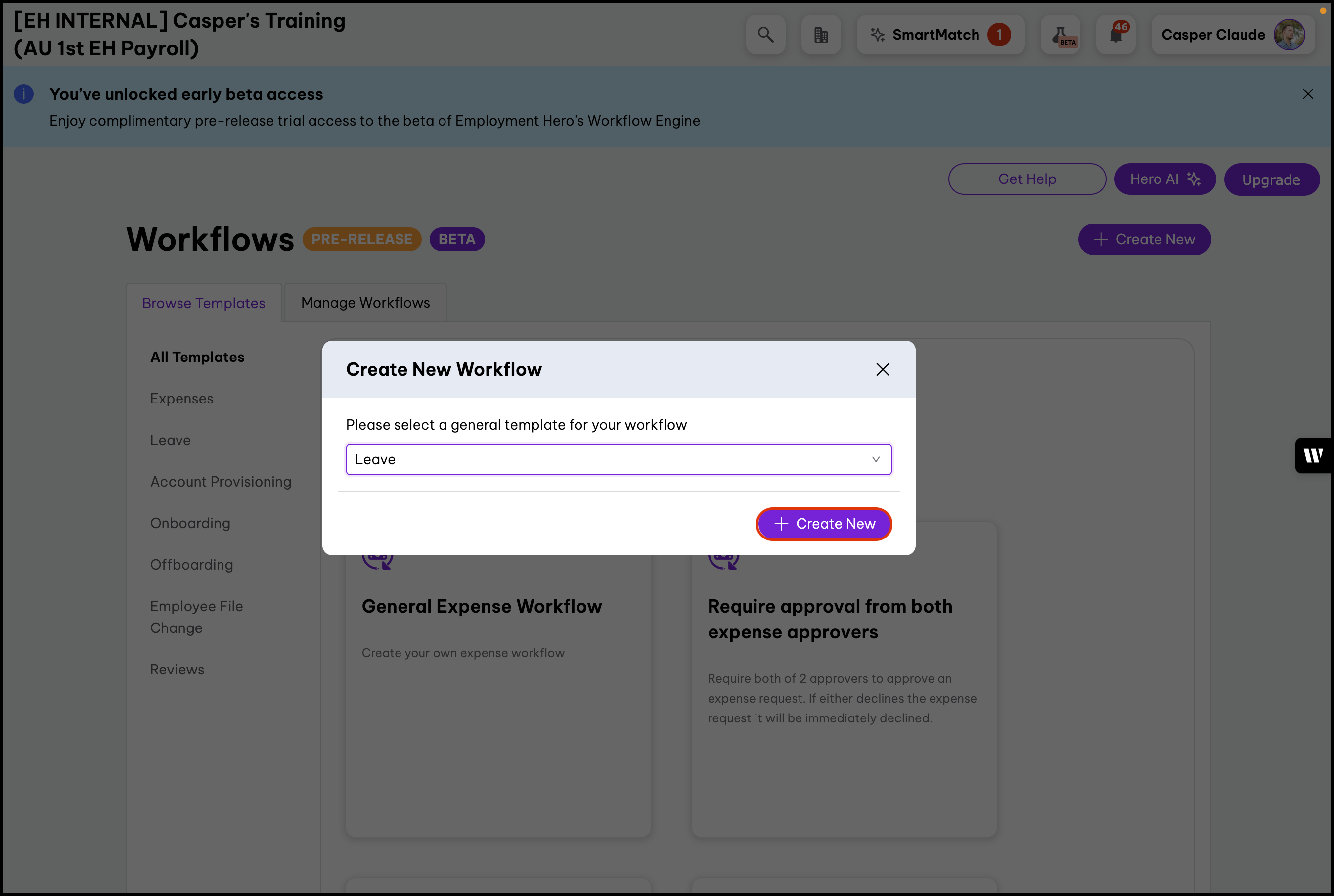The image size is (1334, 896).
Task: Select the Browse Templates tab
Action: pos(204,303)
